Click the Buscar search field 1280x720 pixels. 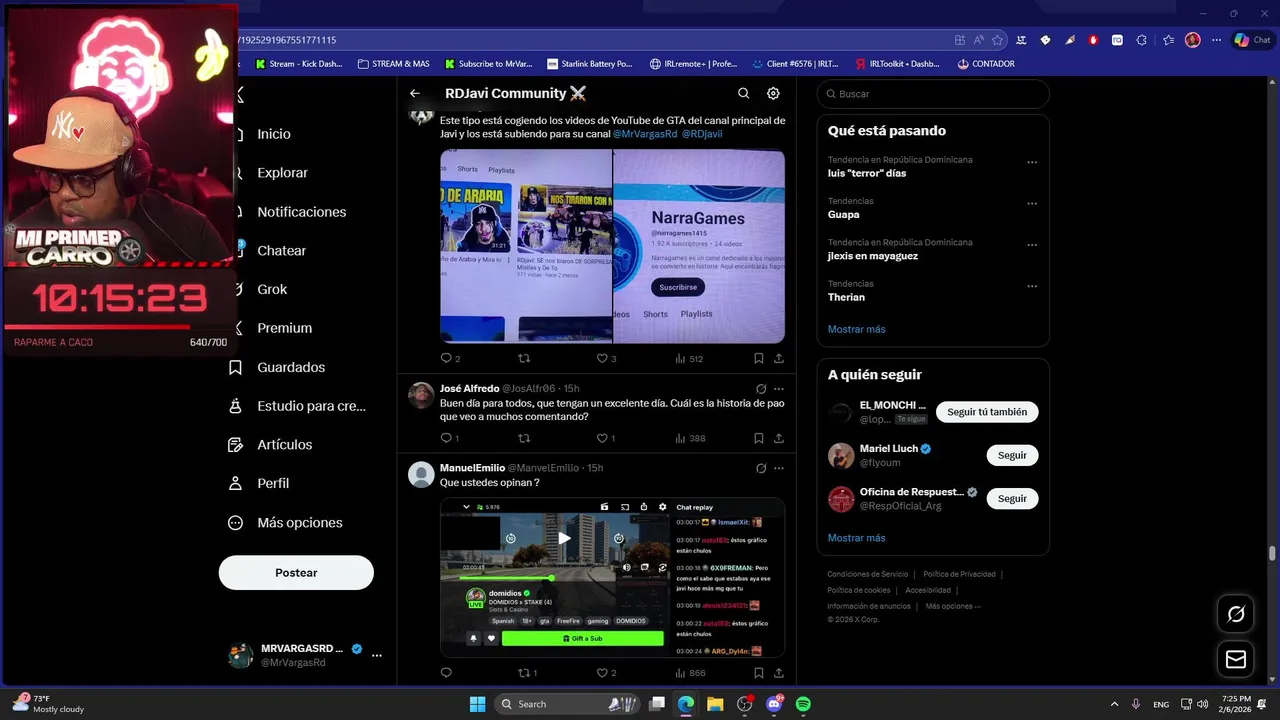933,94
